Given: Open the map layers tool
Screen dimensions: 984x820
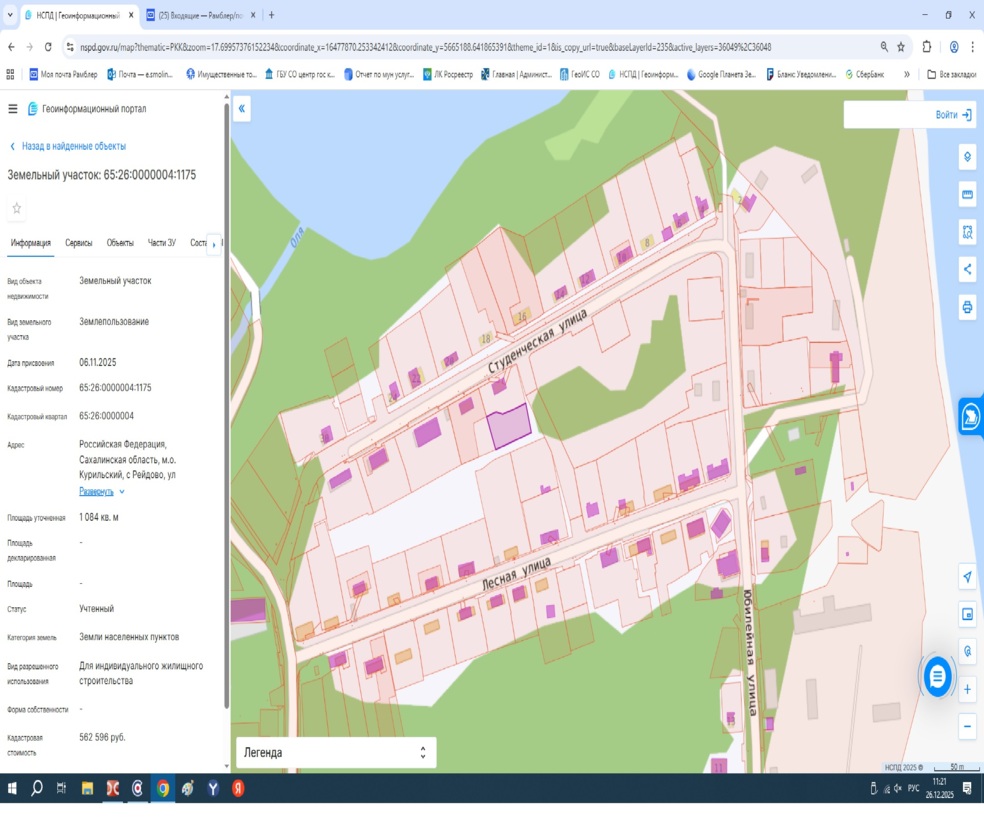Looking at the screenshot, I should click(967, 157).
